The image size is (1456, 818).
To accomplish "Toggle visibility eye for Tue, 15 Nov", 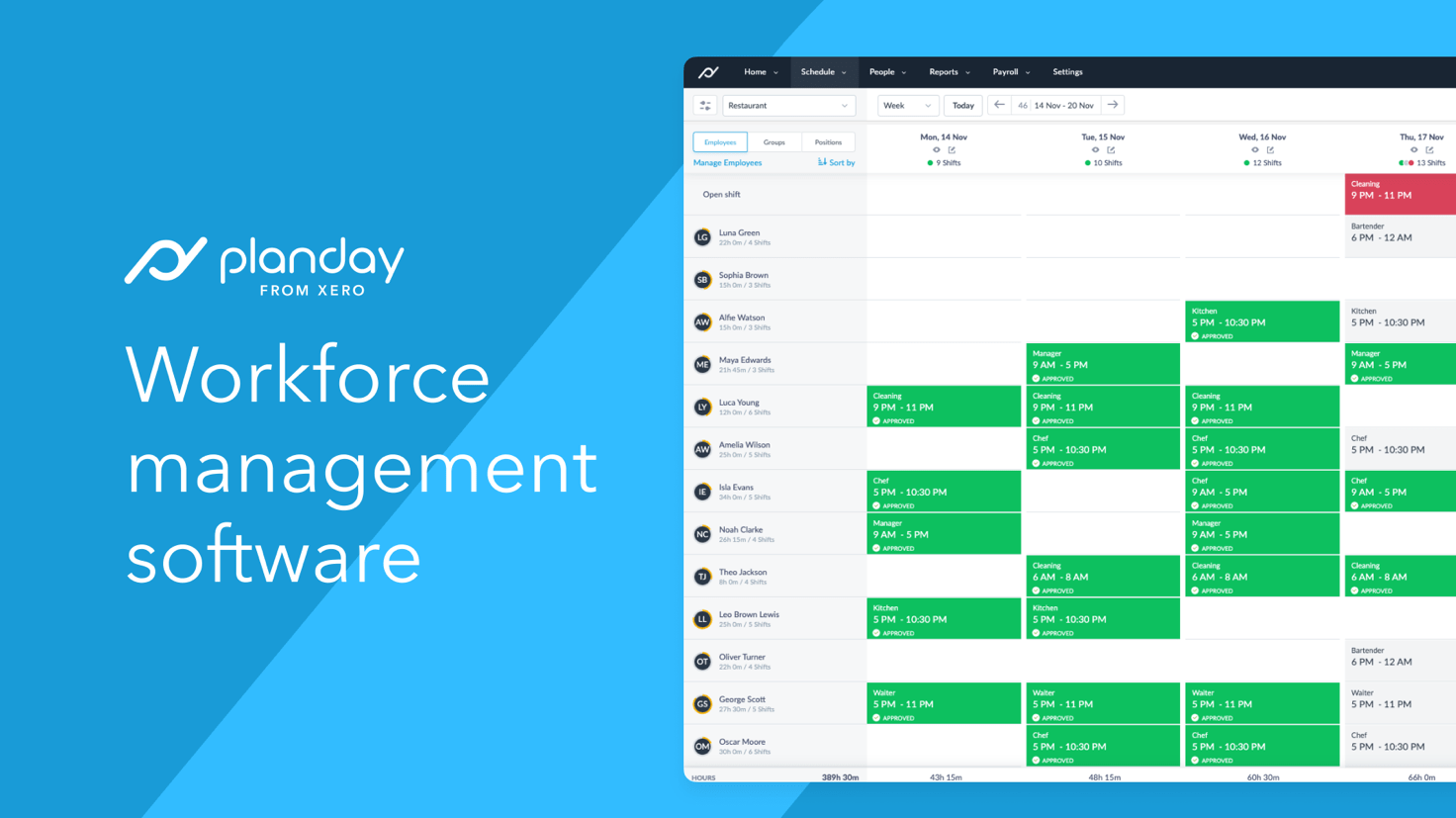I will point(1095,150).
